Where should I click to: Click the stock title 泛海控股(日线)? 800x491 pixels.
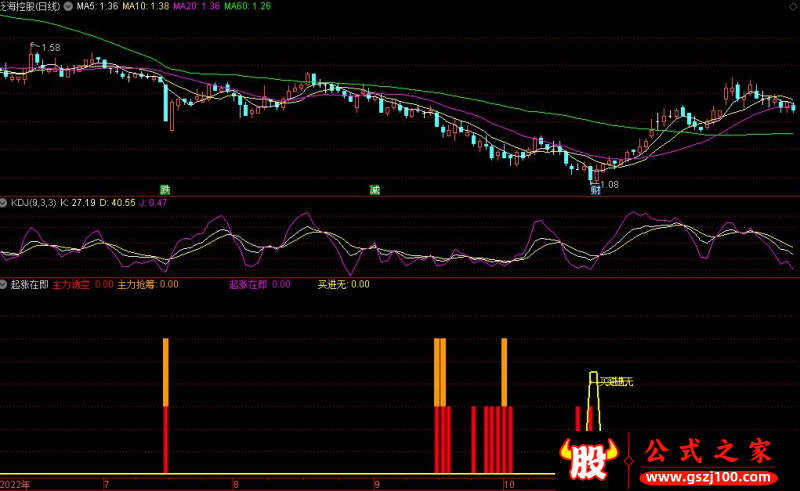(x=30, y=7)
